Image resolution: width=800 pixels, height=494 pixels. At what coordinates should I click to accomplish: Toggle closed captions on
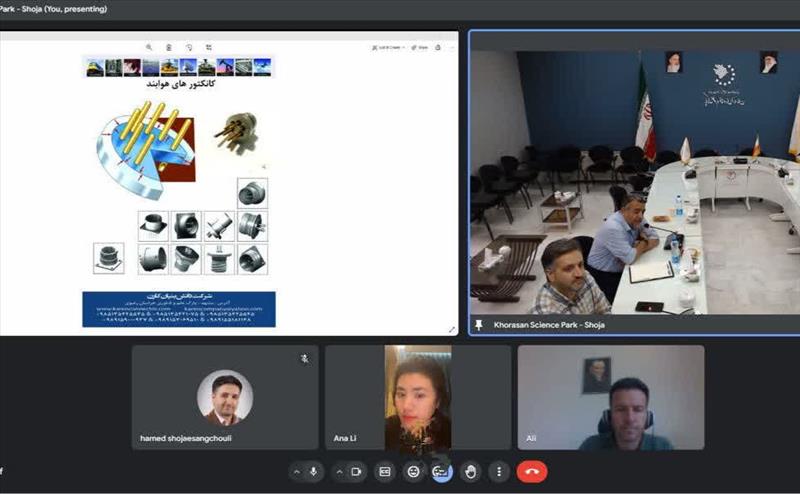click(384, 472)
